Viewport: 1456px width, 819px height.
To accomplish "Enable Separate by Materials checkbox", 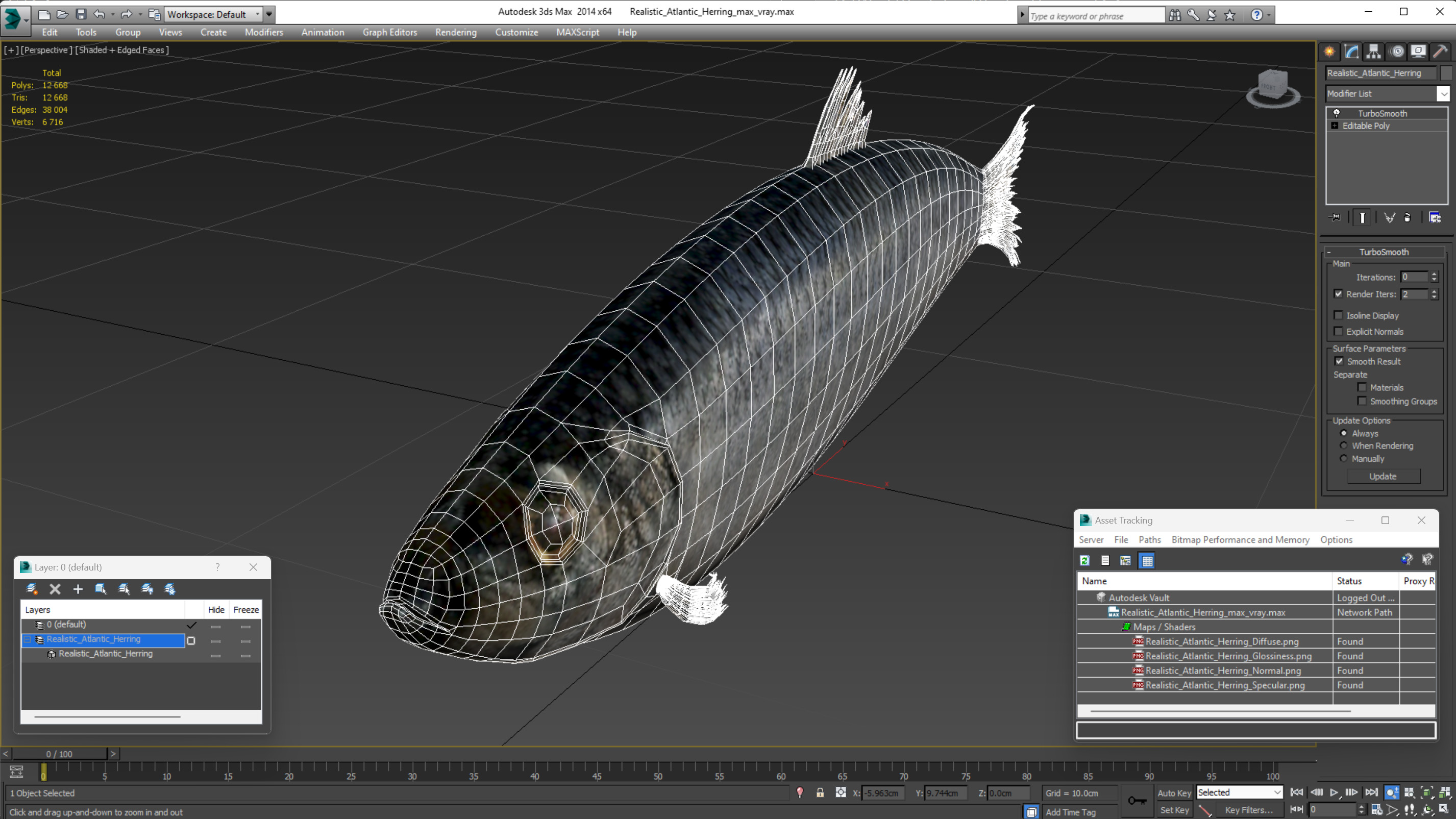I will 1362,387.
